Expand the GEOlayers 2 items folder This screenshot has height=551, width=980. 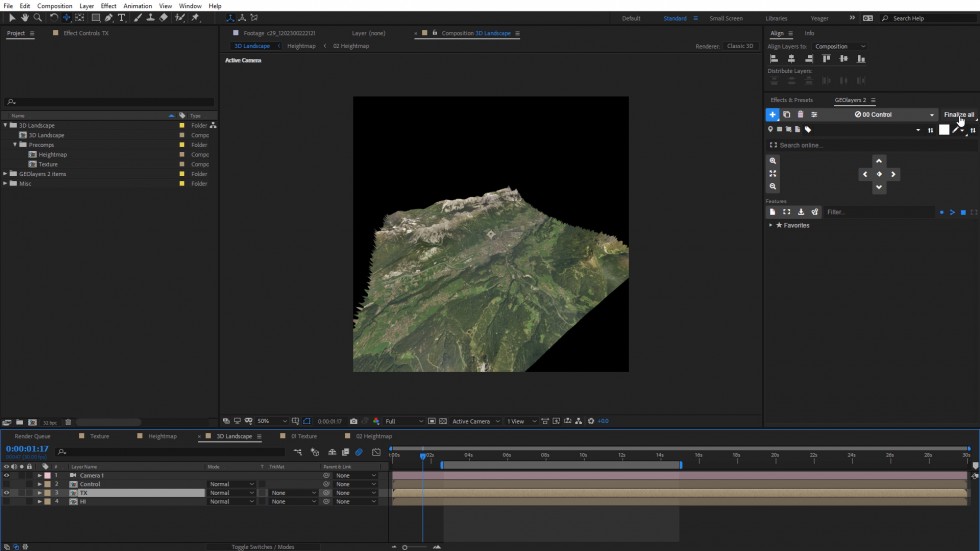tap(5, 174)
